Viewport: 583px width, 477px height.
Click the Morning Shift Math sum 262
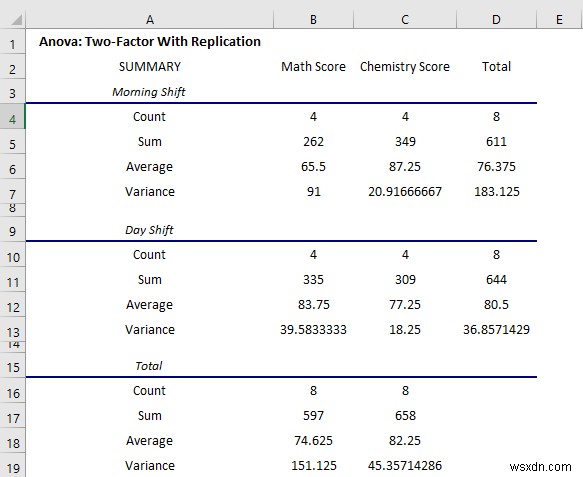click(313, 142)
